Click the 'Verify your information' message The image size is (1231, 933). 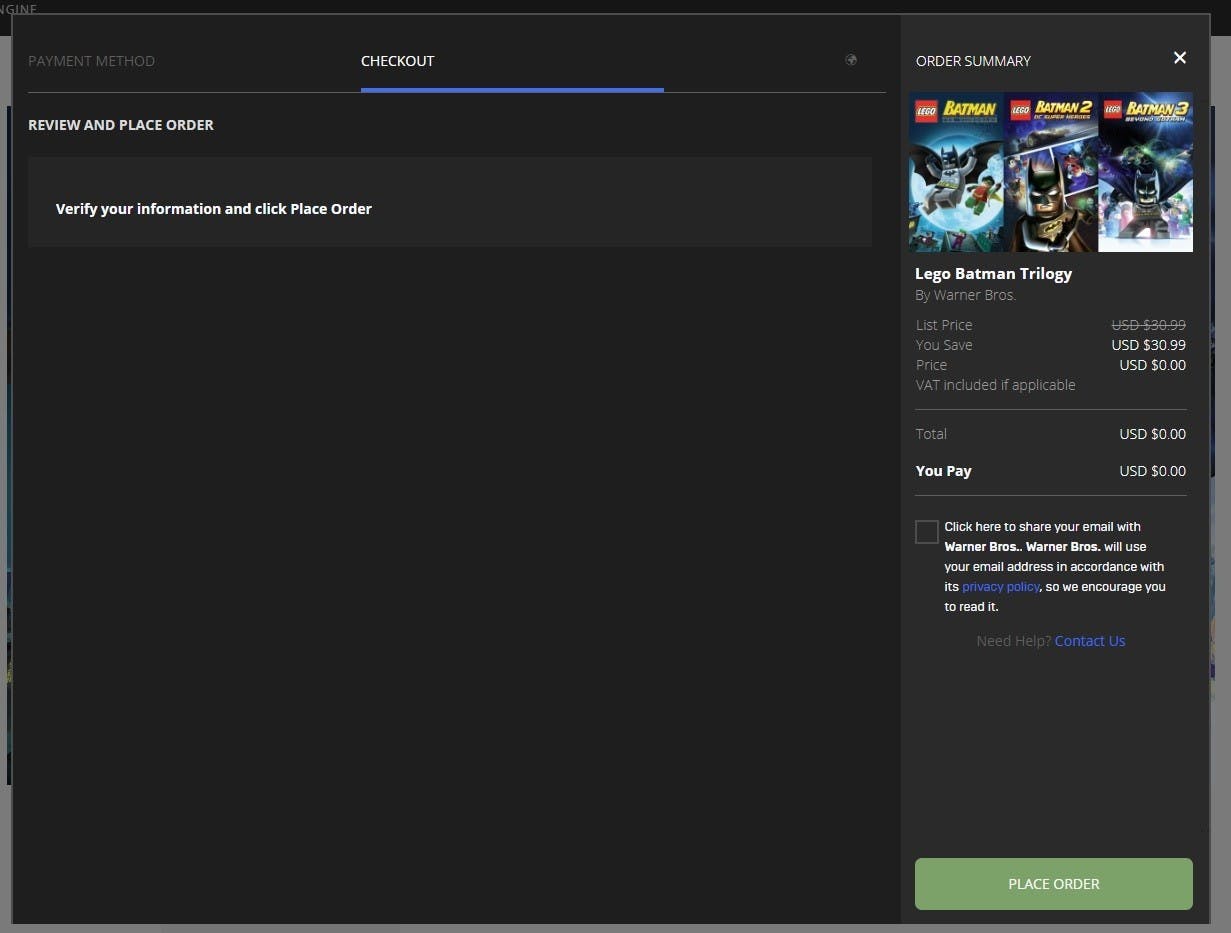(x=214, y=209)
